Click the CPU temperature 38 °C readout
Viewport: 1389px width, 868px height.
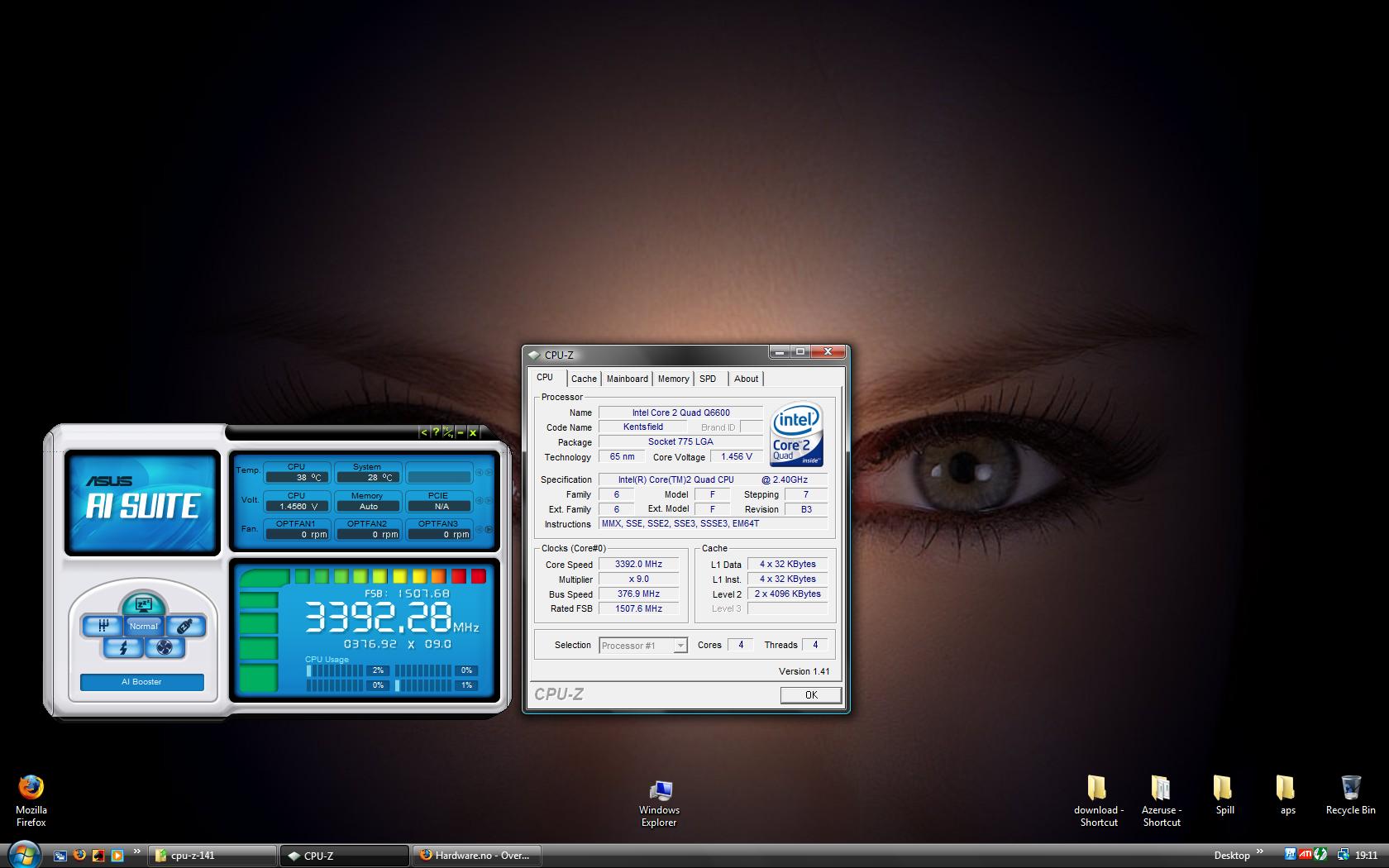coord(297,477)
